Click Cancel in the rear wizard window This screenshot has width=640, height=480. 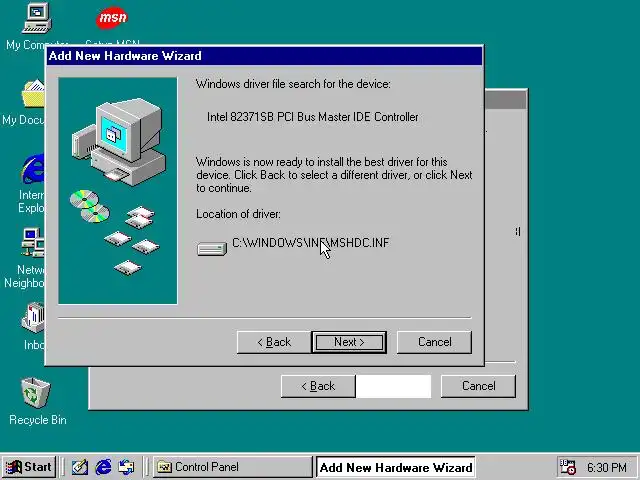coord(478,386)
